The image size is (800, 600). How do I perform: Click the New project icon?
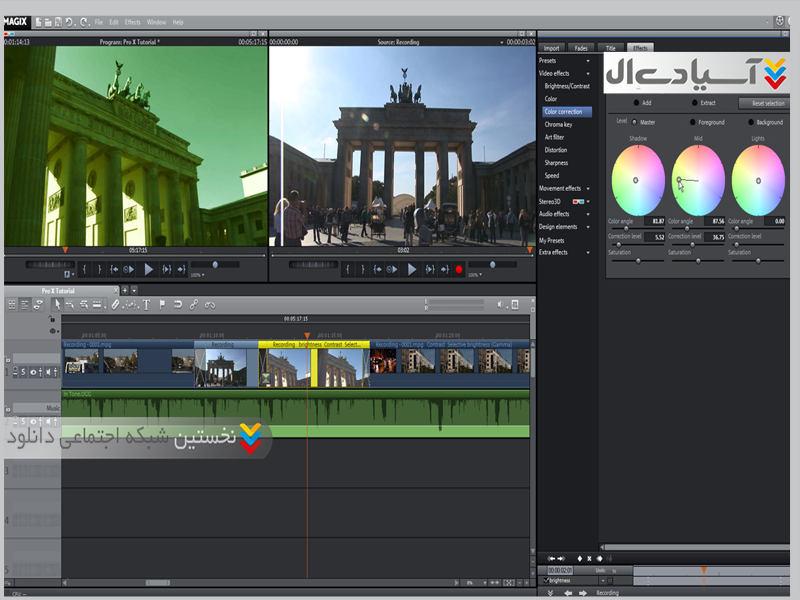[x=39, y=21]
